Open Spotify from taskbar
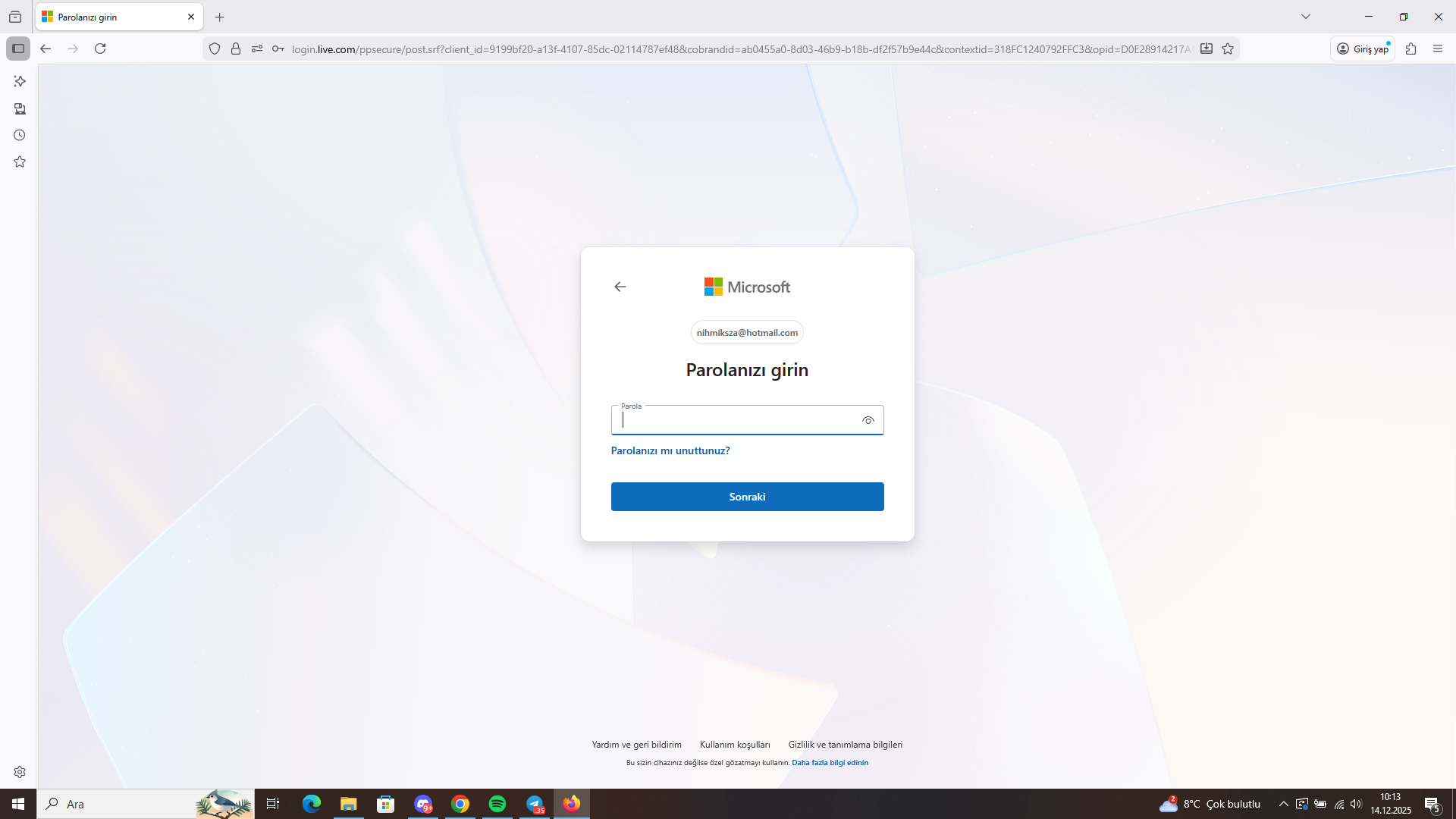Viewport: 1456px width, 819px height. tap(497, 804)
